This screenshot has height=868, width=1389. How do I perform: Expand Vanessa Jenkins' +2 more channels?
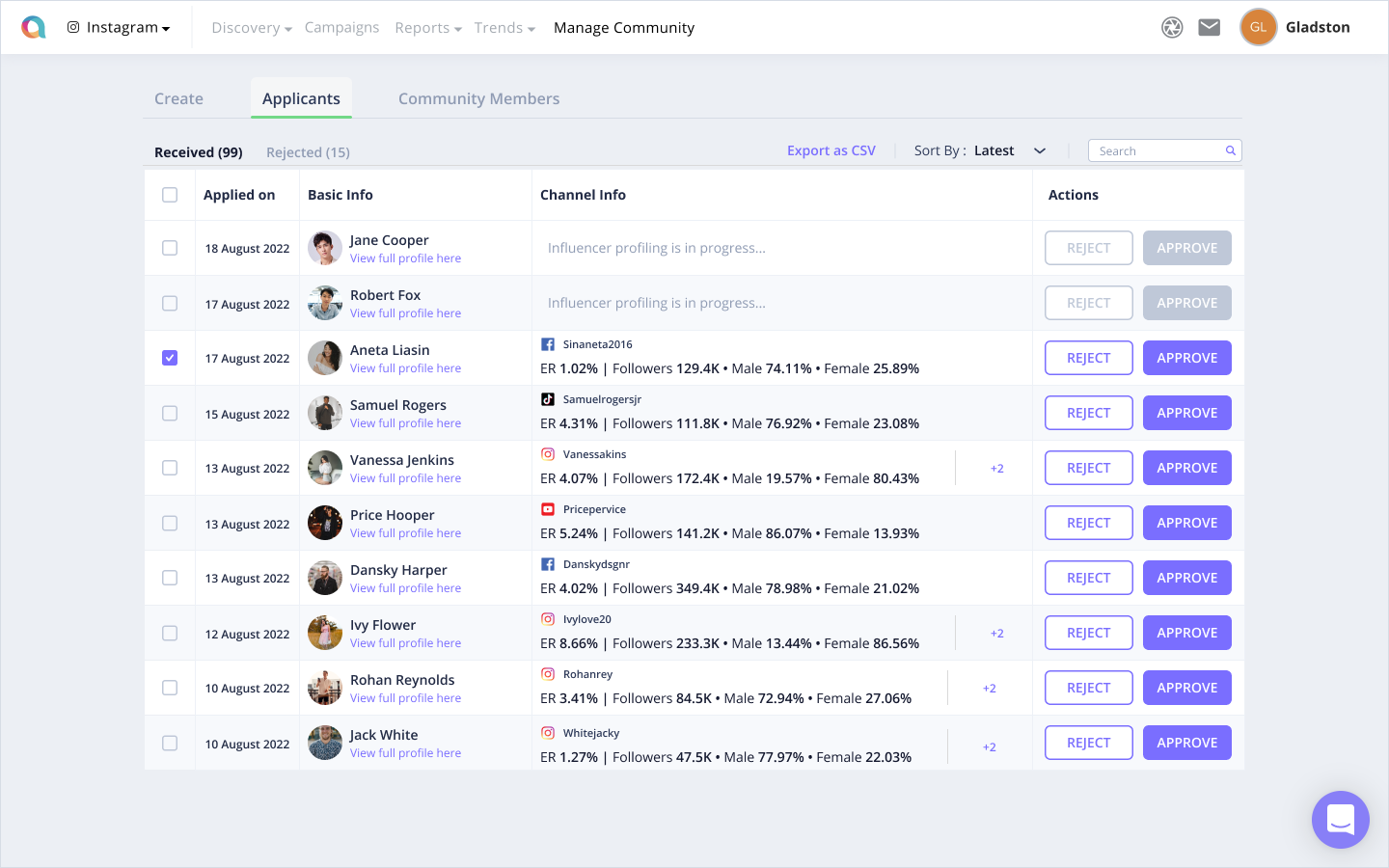997,469
